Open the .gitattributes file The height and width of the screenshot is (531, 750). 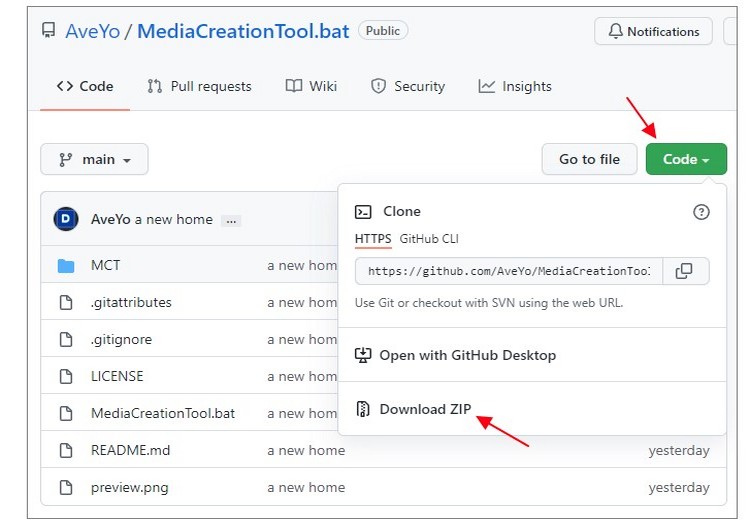pyautogui.click(x=131, y=302)
